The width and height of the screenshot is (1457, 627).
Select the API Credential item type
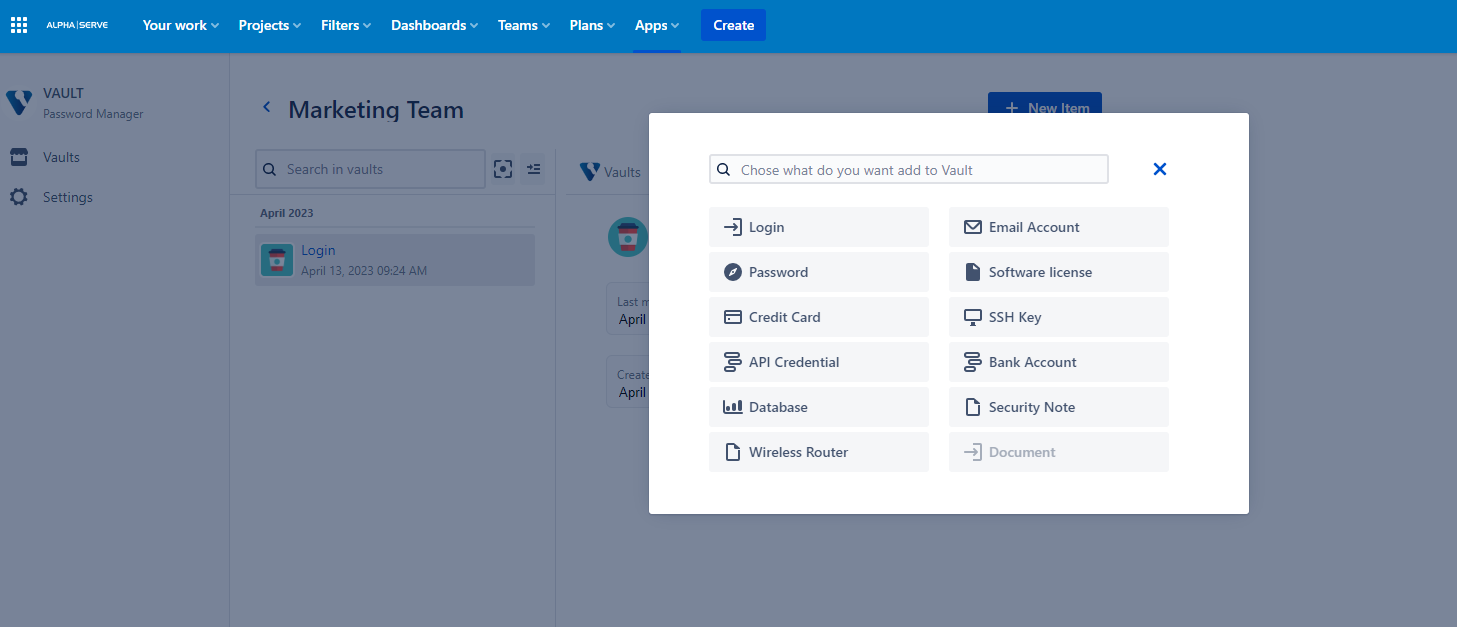[x=818, y=362]
